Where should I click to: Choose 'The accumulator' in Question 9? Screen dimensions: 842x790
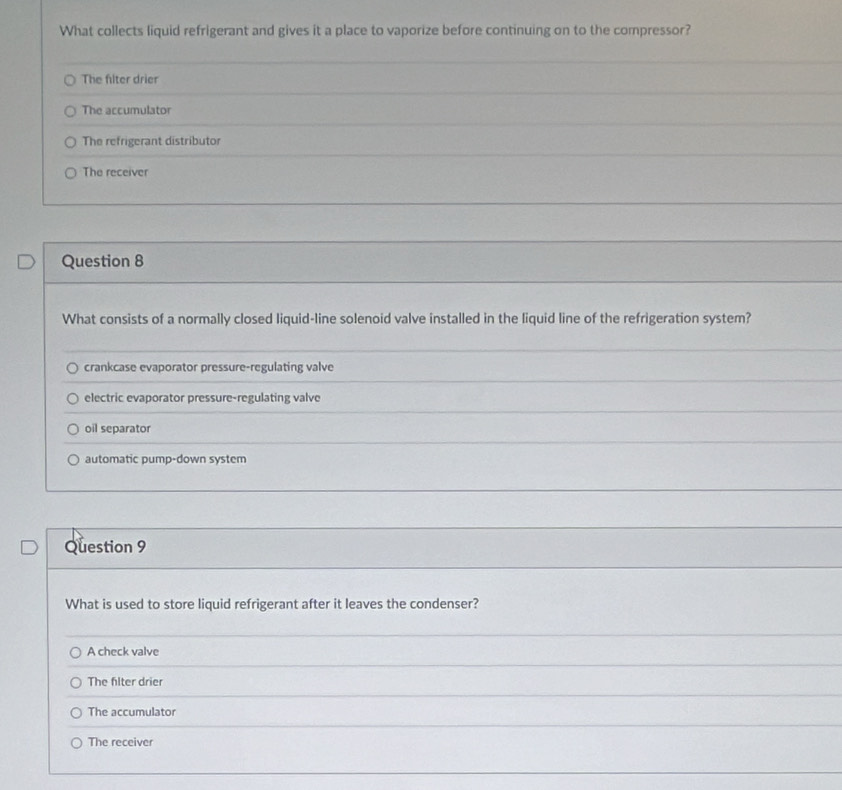tap(76, 713)
